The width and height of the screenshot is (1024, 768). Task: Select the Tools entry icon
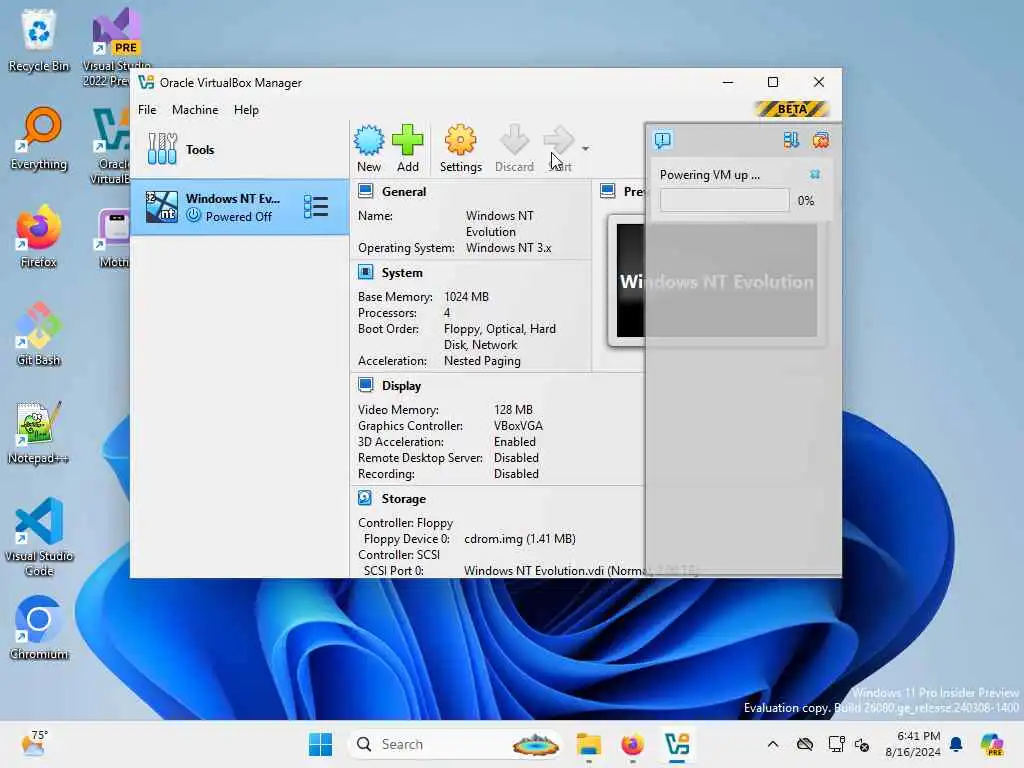[x=162, y=149]
